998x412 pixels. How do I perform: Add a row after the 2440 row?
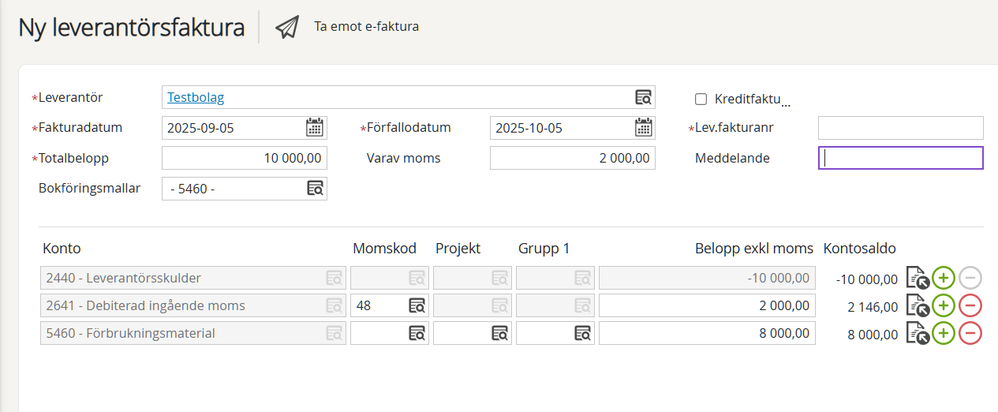(x=943, y=278)
